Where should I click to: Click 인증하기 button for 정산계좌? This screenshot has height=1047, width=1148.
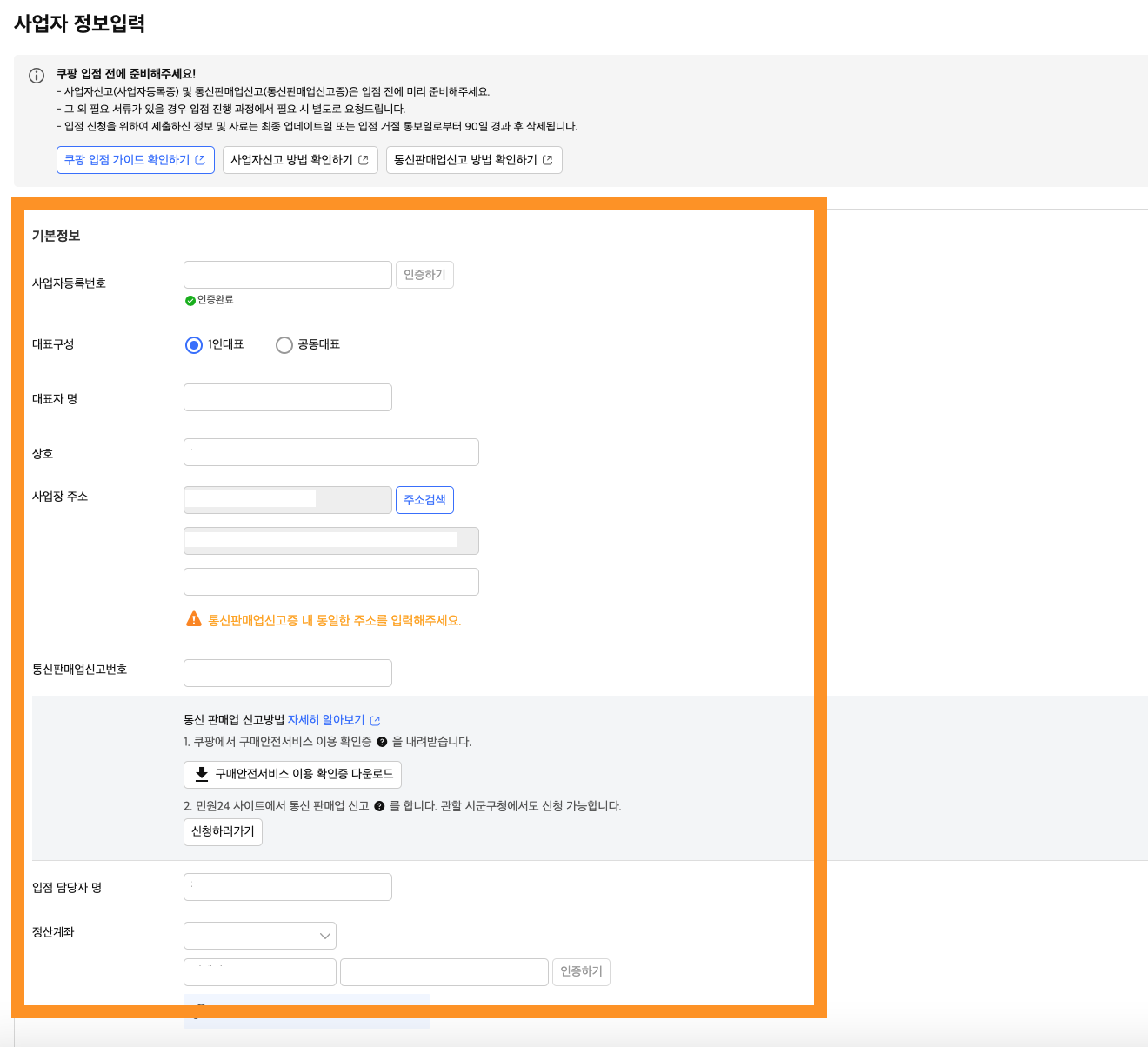tap(581, 972)
